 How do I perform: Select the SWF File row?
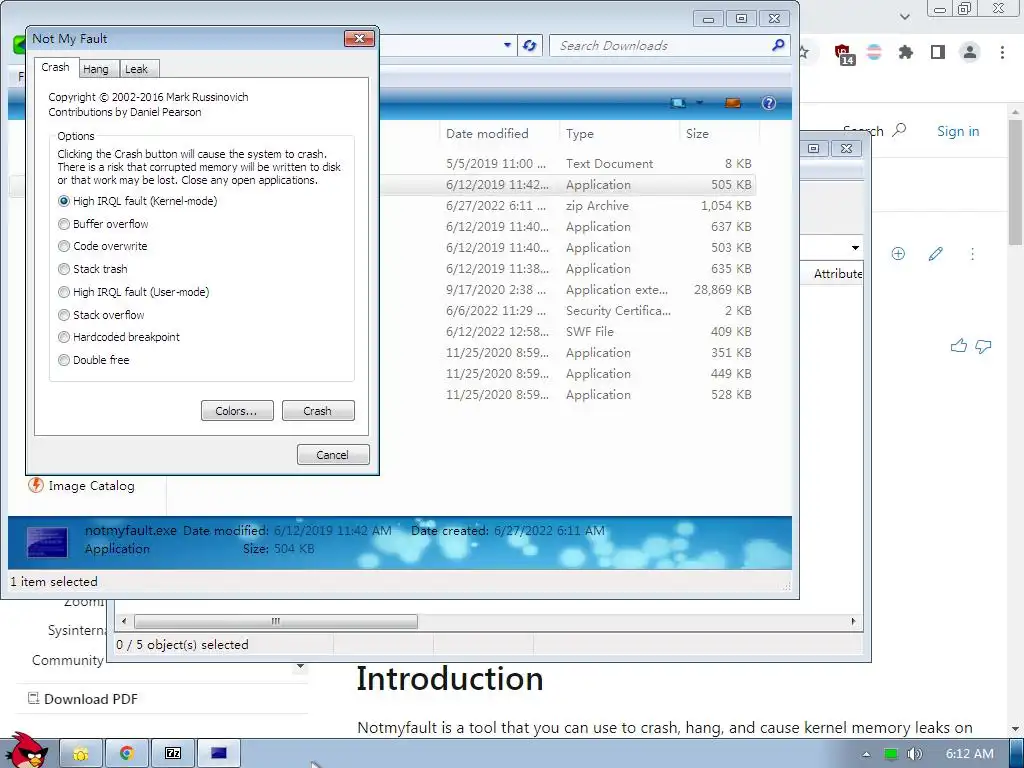coord(568,332)
